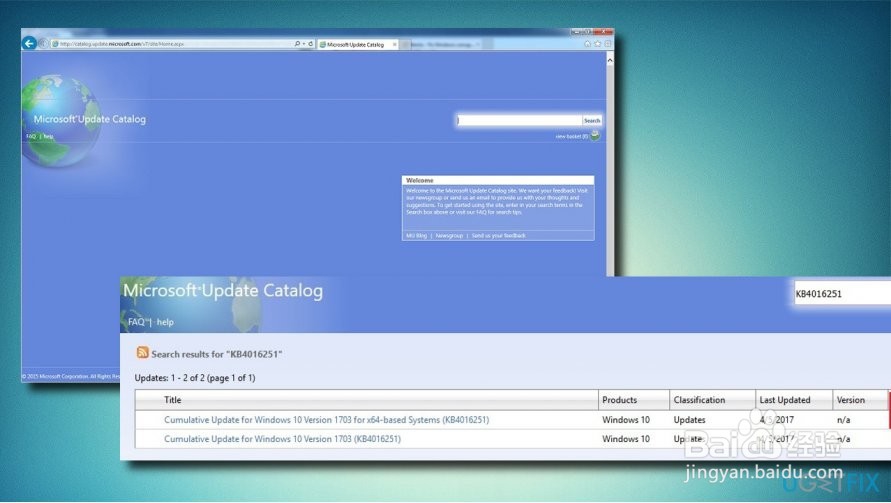Focus the browser address bar URL

[x=170, y=44]
